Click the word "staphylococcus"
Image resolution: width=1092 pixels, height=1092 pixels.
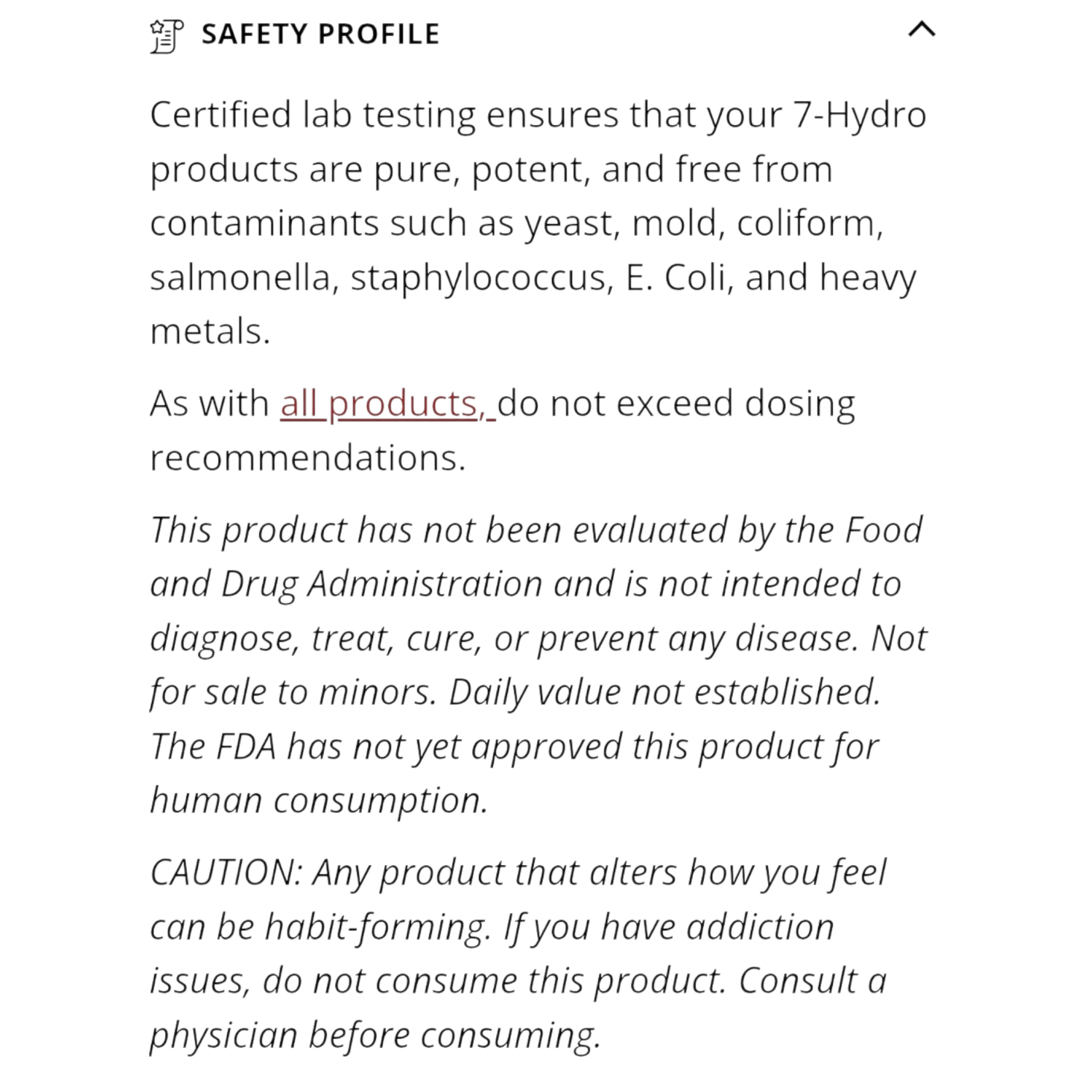478,277
